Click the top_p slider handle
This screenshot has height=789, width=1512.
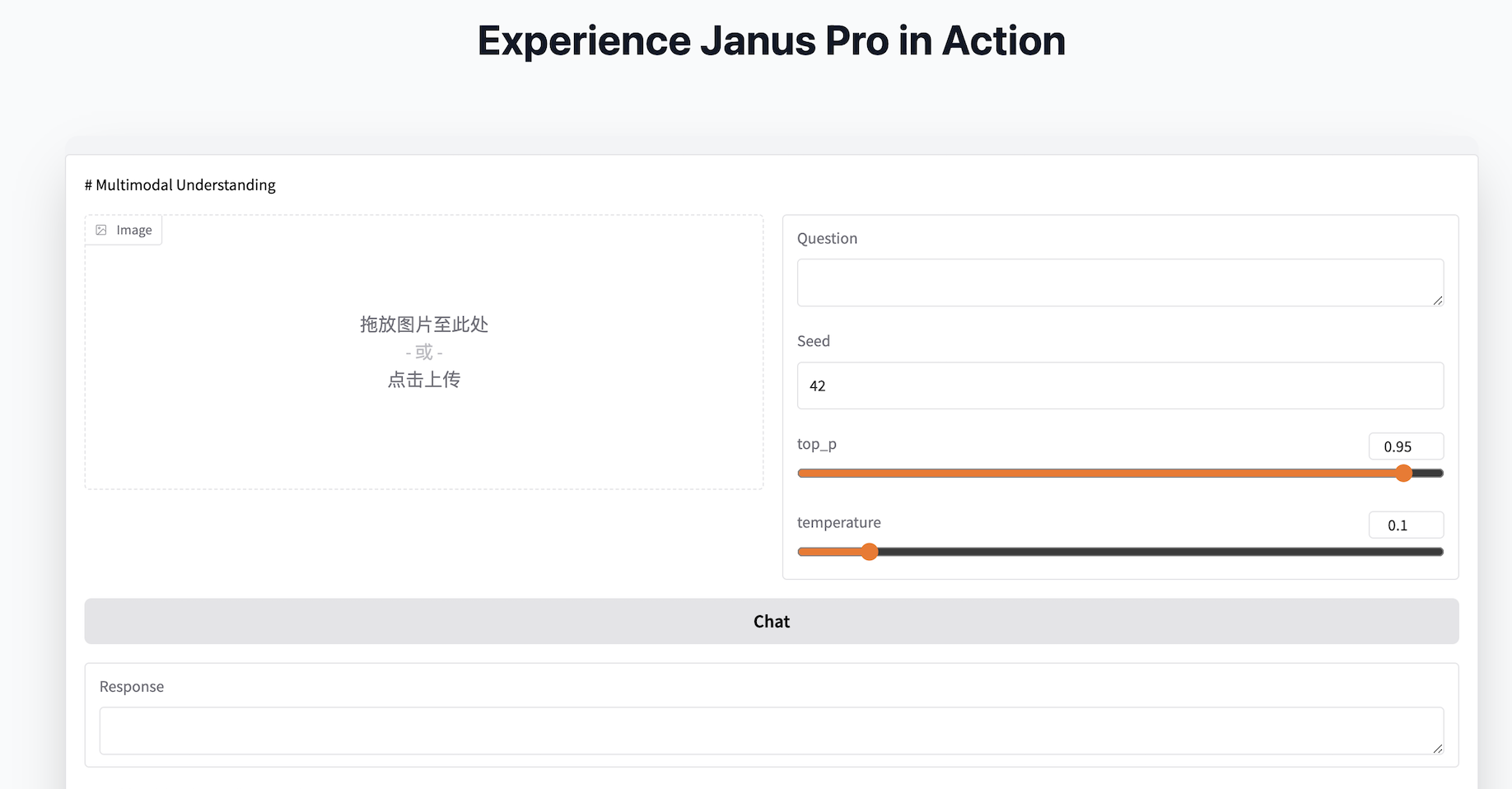[x=1404, y=474]
